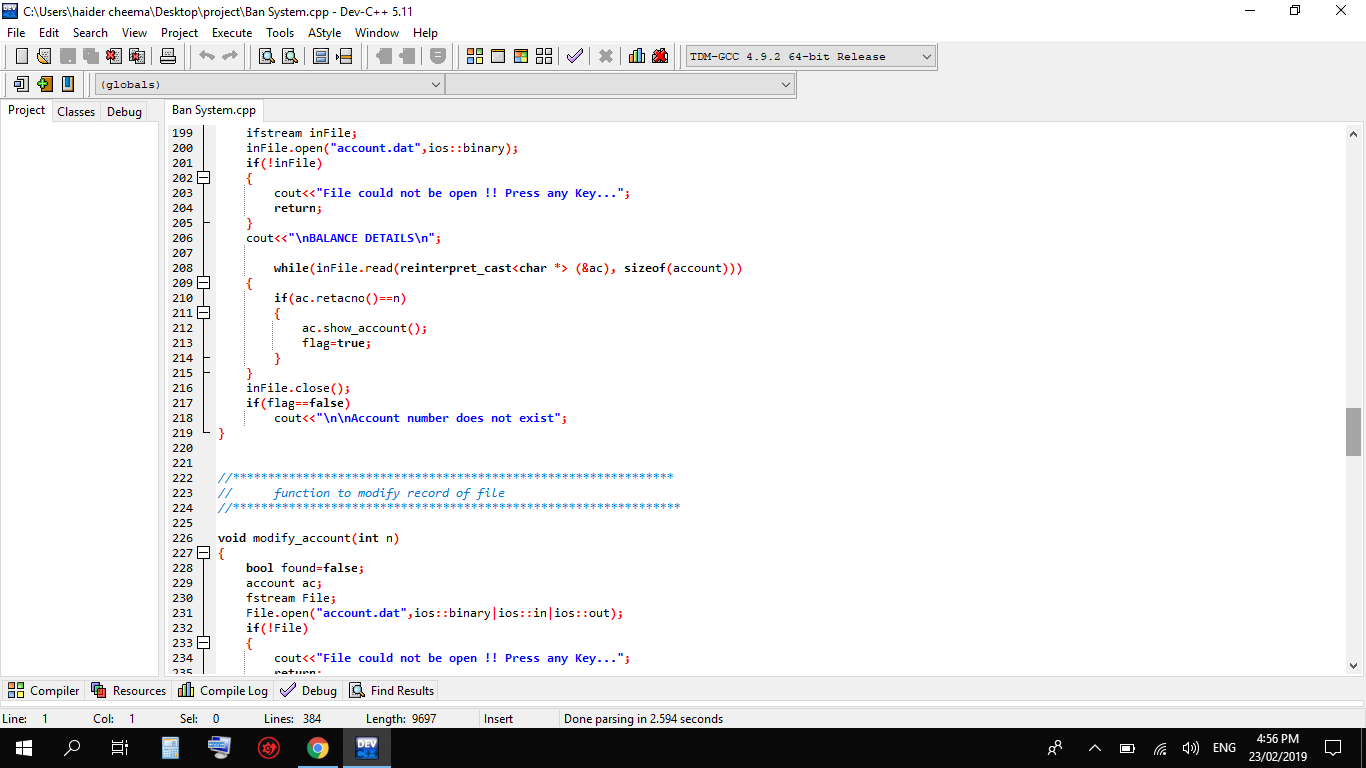1366x768 pixels.
Task: Collapse the while-loop fold at line 209
Action: 204,283
